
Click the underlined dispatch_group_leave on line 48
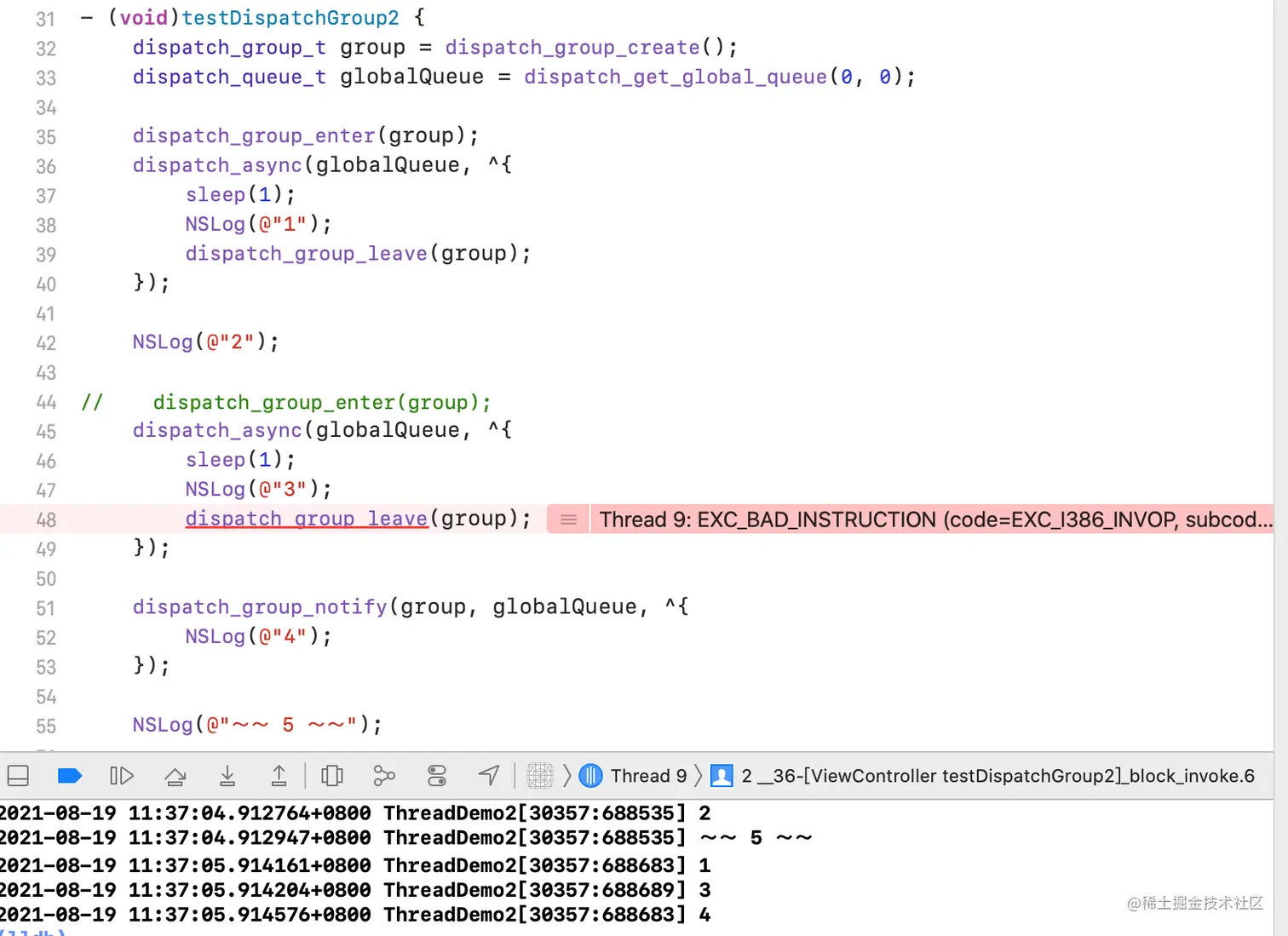click(307, 519)
